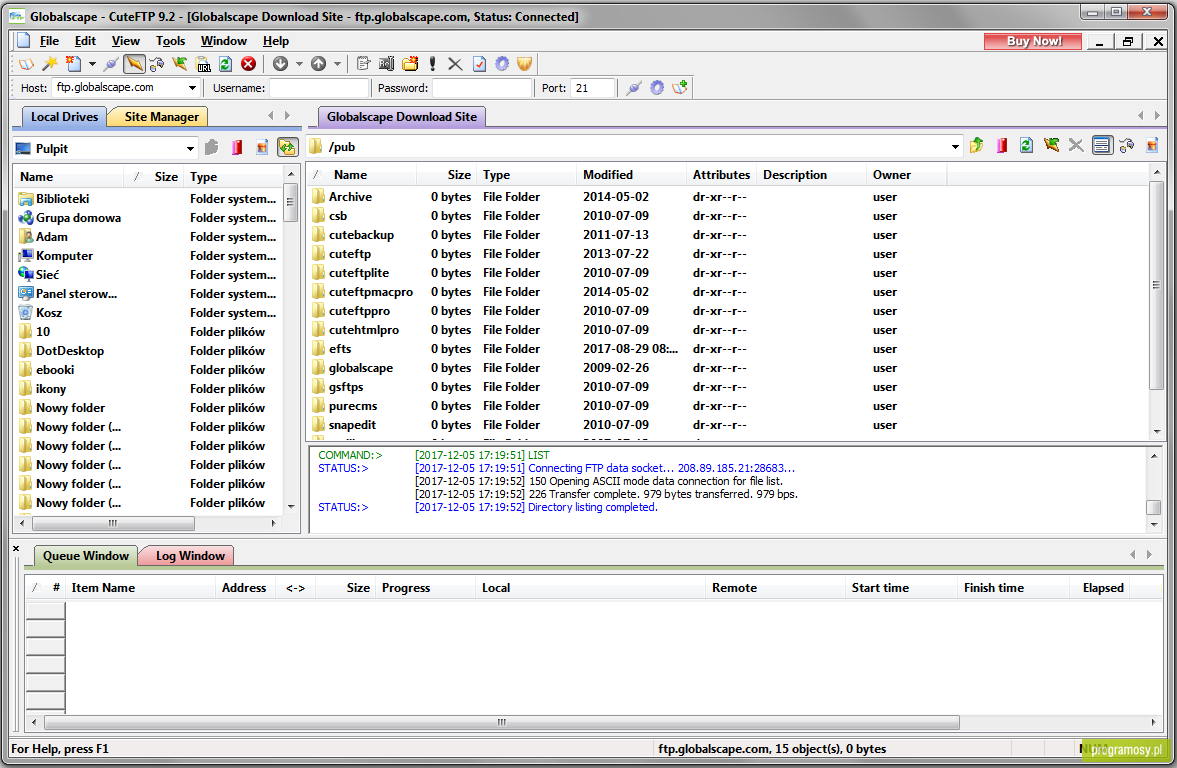Screen dimensions: 1177x768
Task: Open the Site Manager book icon in toolbar
Action: 26,64
